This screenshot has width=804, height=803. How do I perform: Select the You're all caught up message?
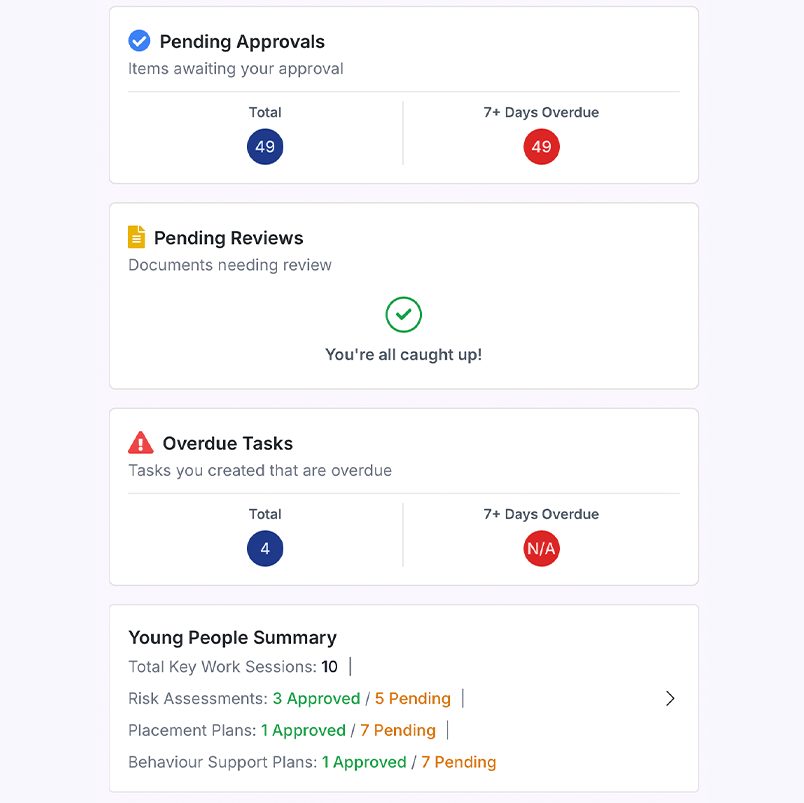coord(403,354)
